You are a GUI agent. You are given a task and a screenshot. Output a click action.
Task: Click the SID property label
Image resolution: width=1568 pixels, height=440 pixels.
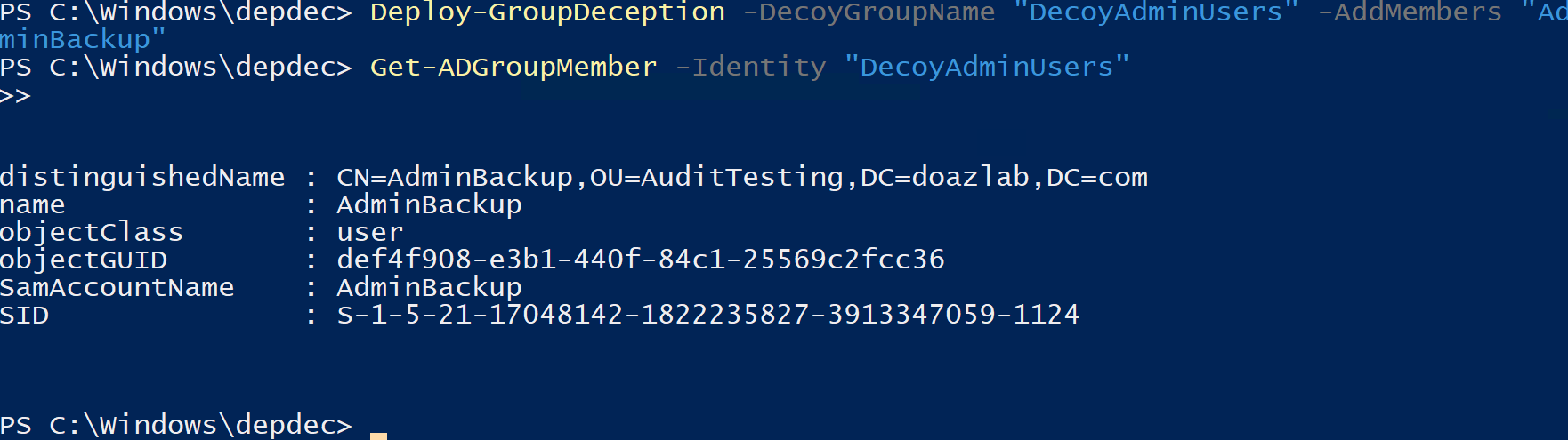pos(24,315)
